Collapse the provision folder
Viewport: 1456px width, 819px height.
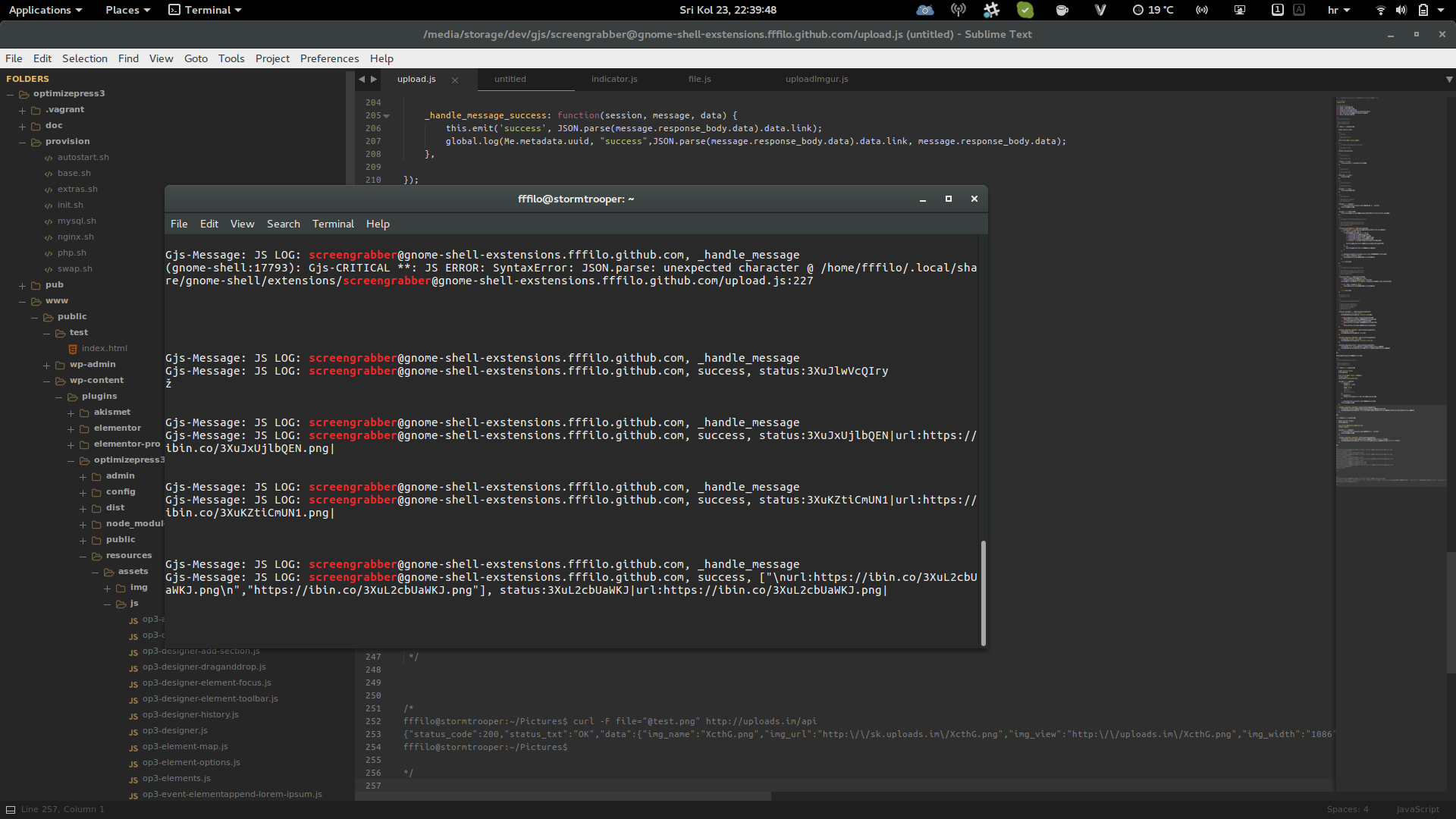(22, 142)
